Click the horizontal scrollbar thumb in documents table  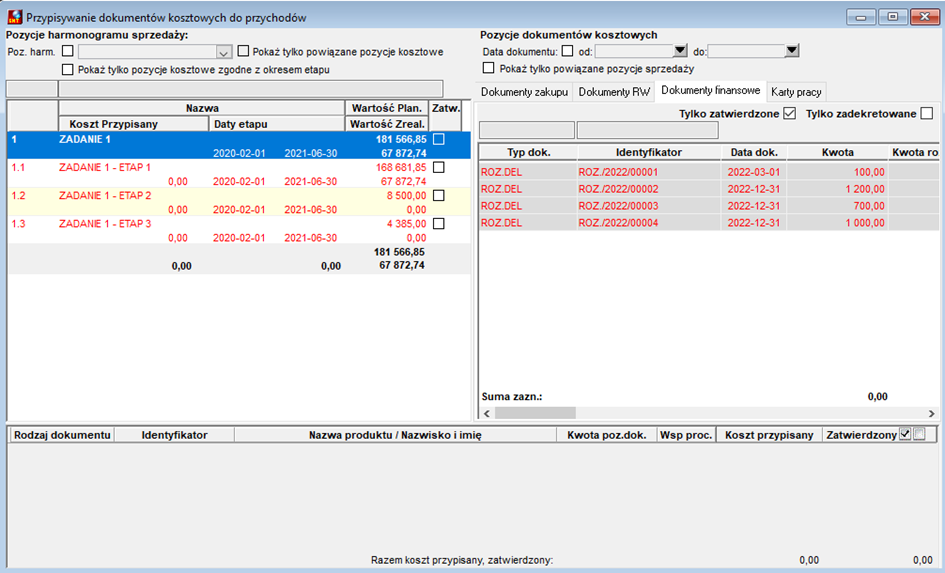535,413
